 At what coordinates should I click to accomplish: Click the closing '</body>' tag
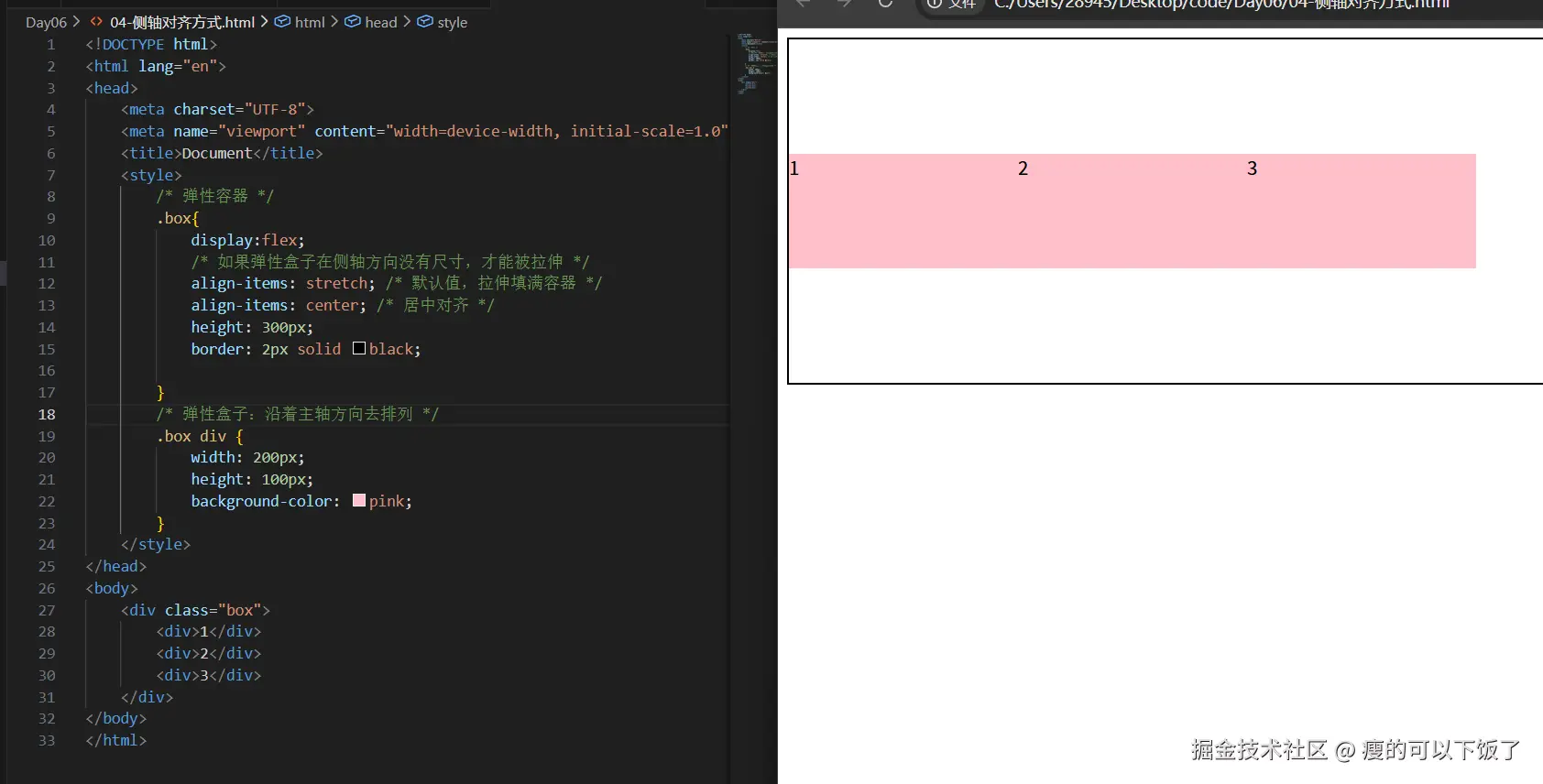(116, 718)
